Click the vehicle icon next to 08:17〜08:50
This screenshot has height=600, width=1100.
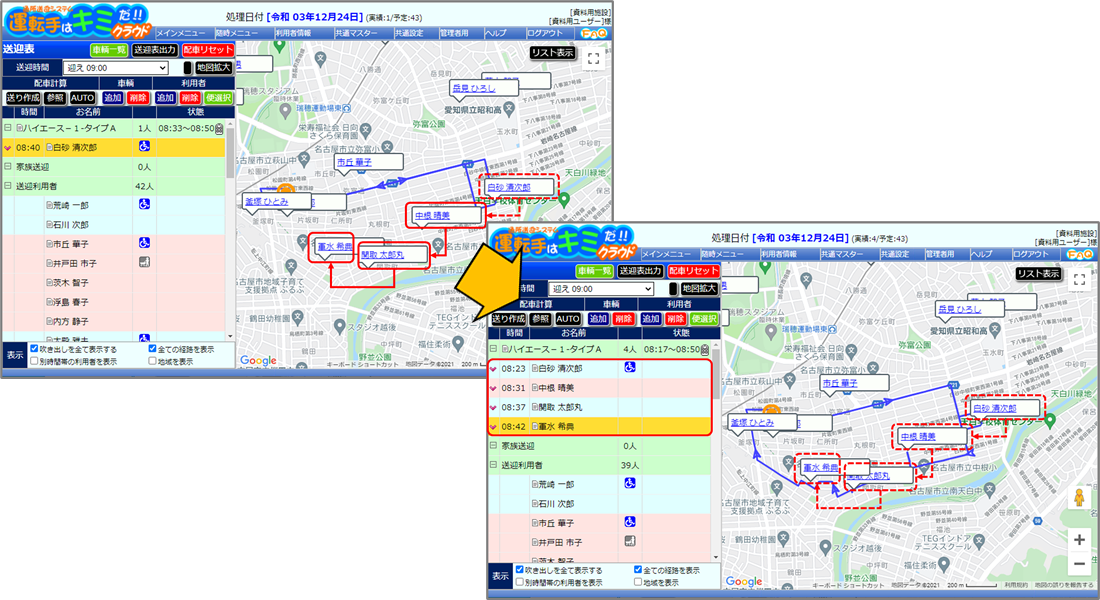pos(704,349)
